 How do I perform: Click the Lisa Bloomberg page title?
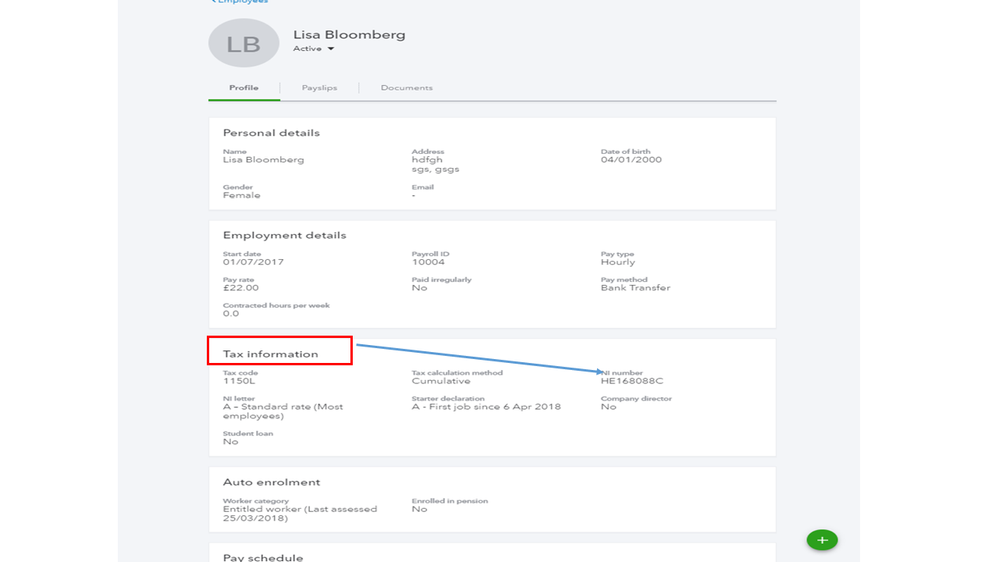point(349,35)
